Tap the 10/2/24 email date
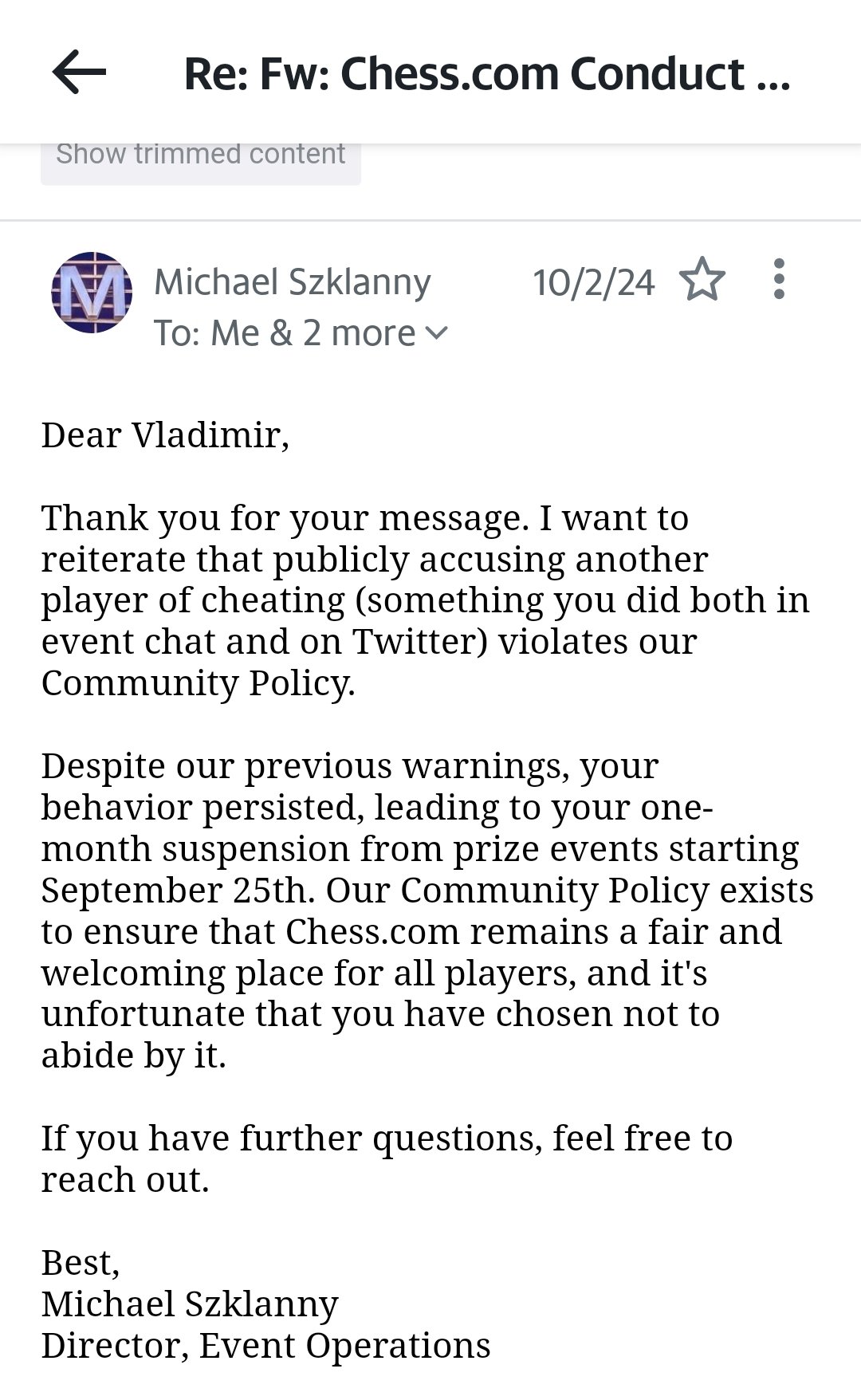 (593, 282)
